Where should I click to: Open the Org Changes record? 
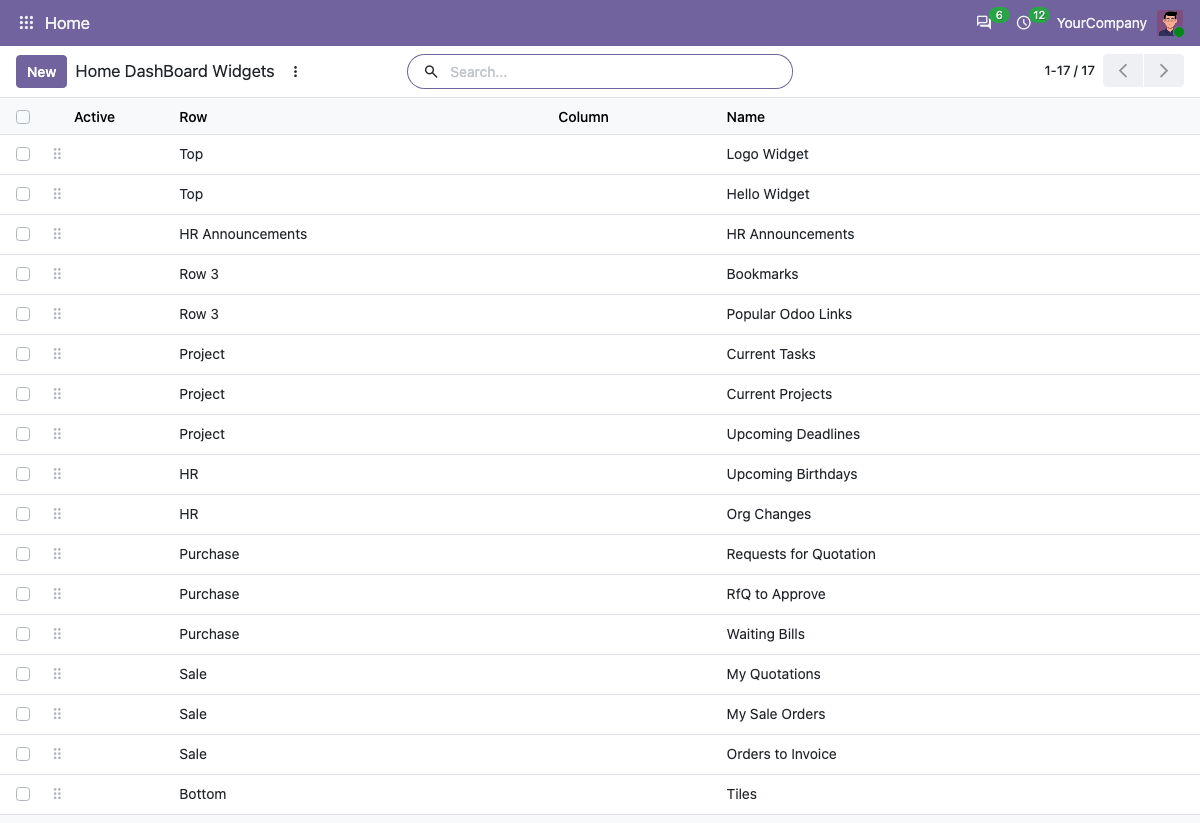pyautogui.click(x=768, y=514)
